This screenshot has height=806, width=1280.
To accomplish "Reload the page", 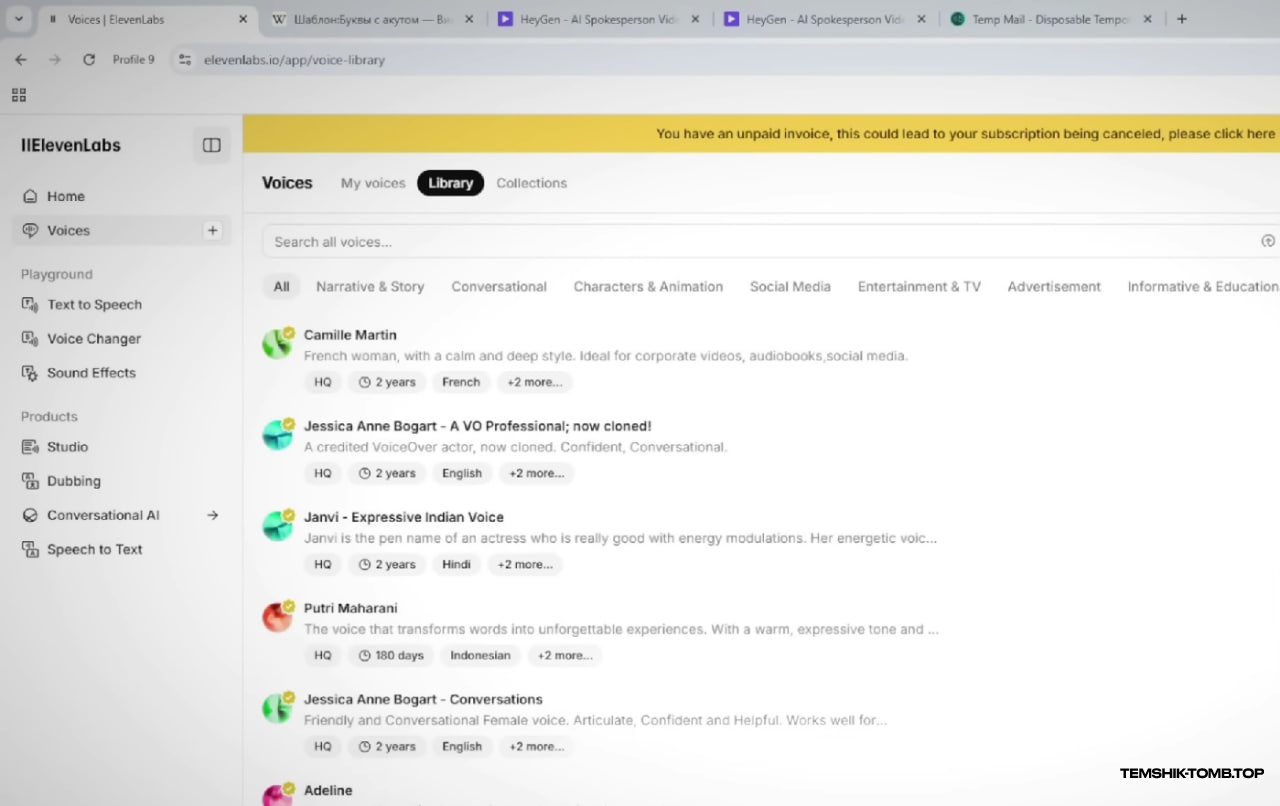I will click(x=89, y=60).
